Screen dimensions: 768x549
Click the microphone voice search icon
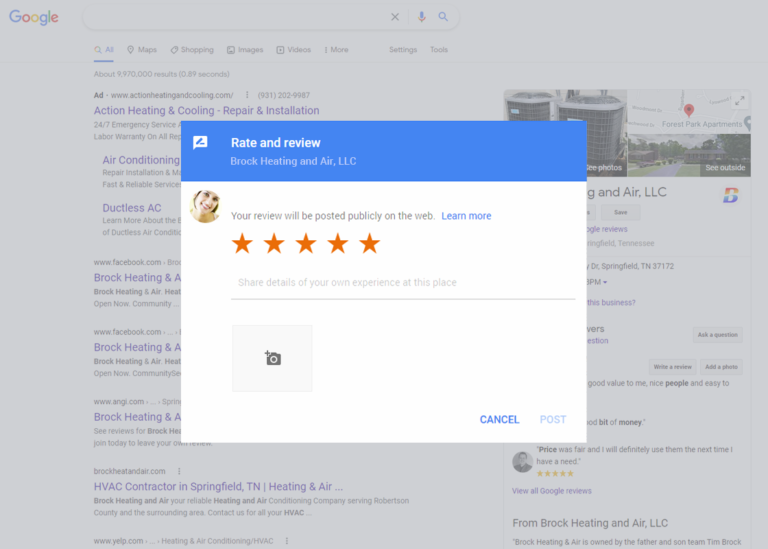pyautogui.click(x=421, y=17)
